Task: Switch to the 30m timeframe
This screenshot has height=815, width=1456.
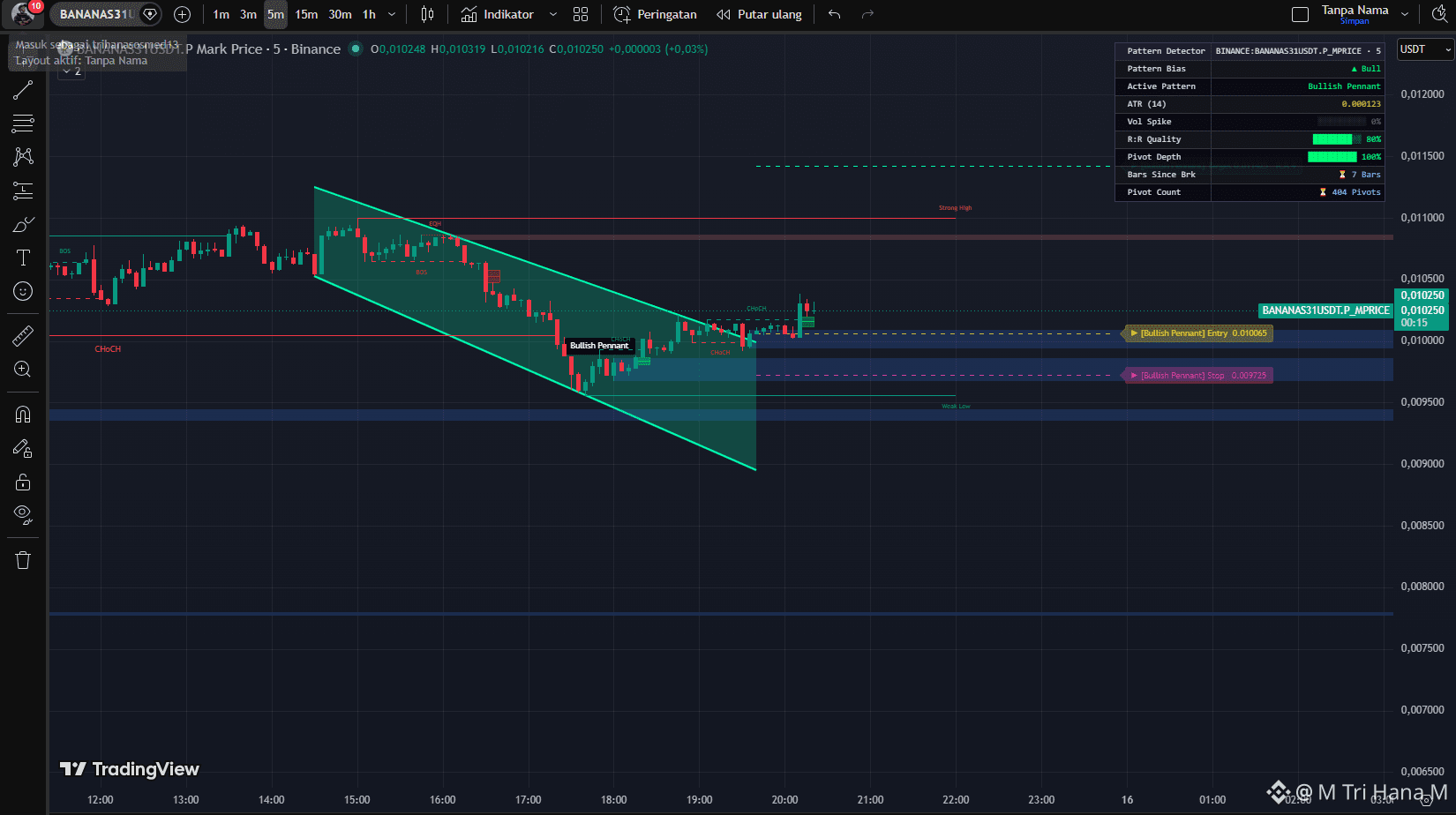Action: point(340,14)
